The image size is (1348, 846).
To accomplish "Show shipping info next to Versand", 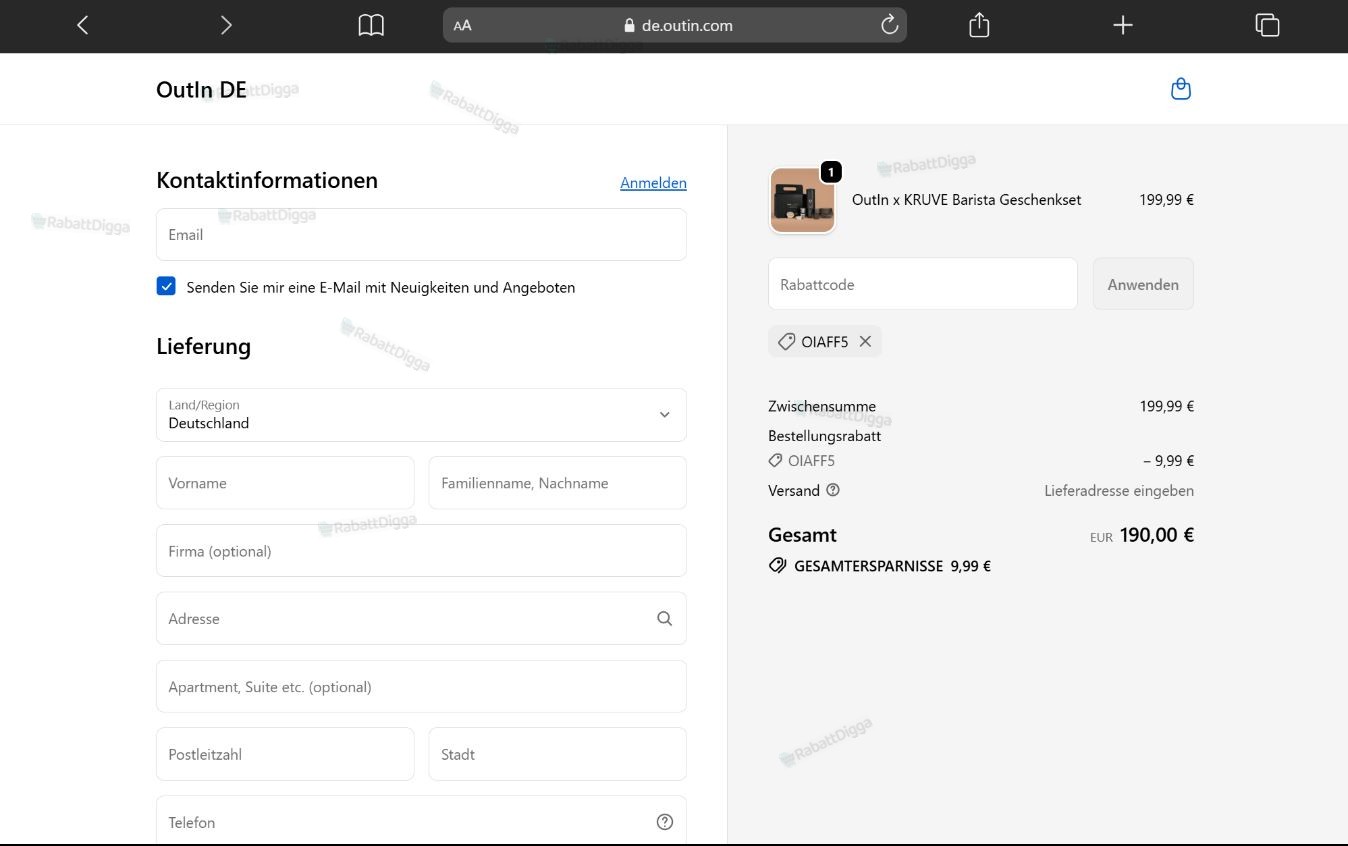I will tap(833, 490).
